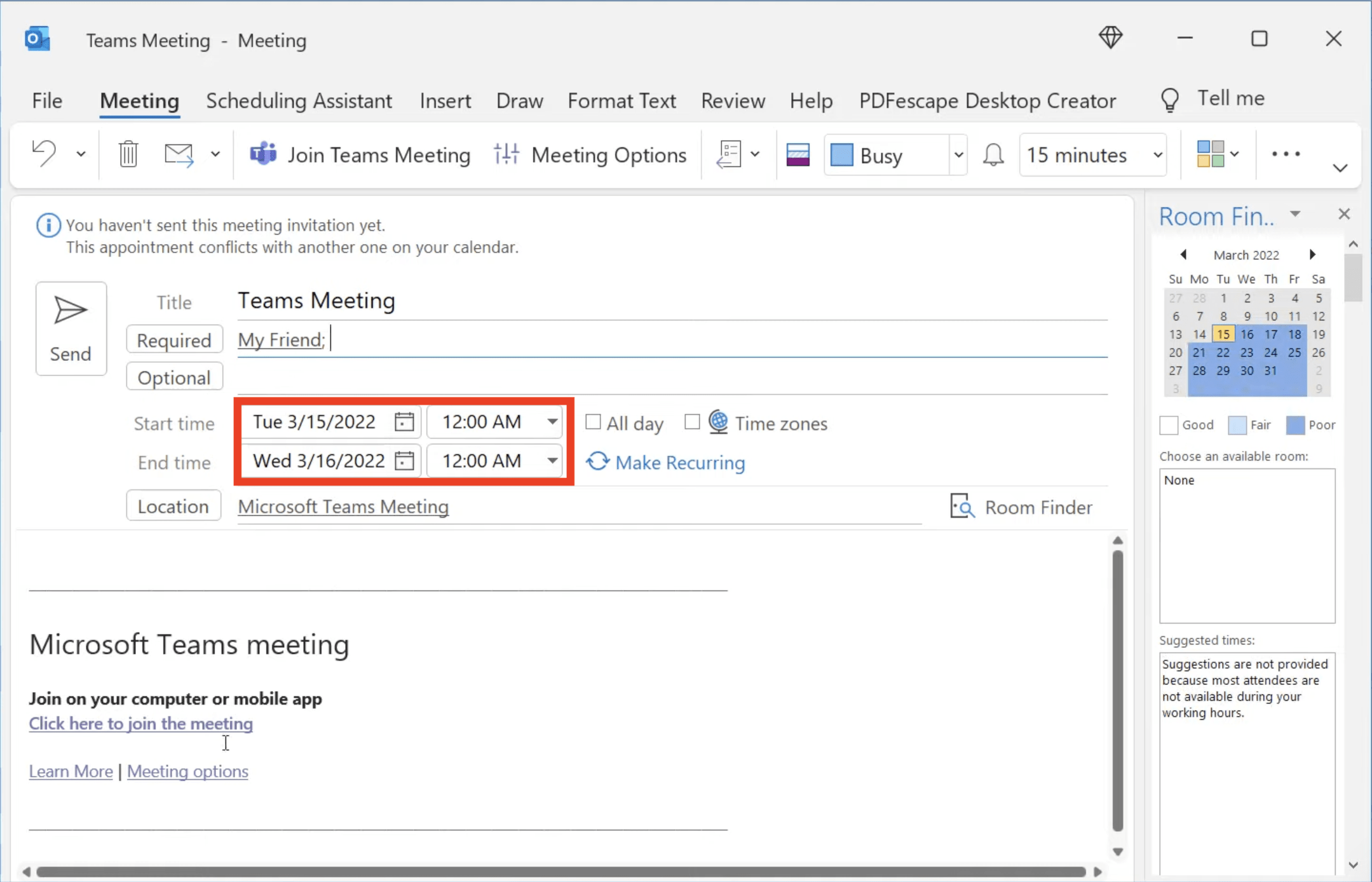Expand the ribbon with the chevron
Viewport: 1372px width, 882px height.
1340,168
